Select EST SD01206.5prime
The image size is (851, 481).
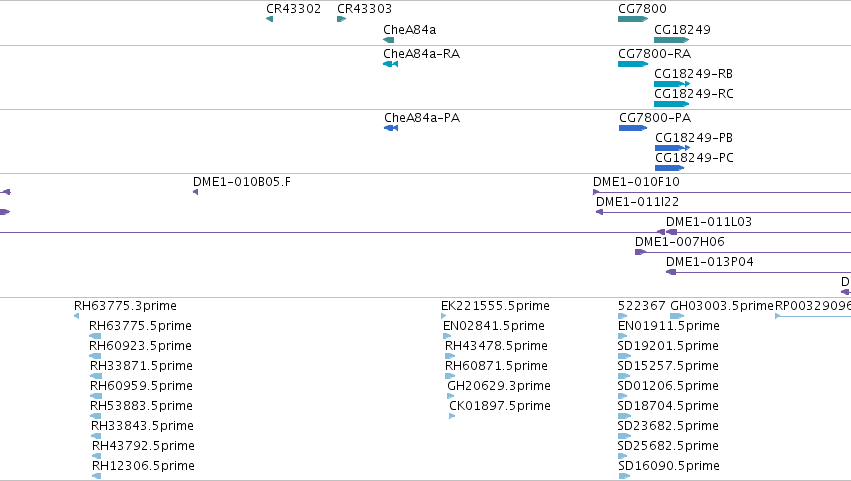[668, 386]
